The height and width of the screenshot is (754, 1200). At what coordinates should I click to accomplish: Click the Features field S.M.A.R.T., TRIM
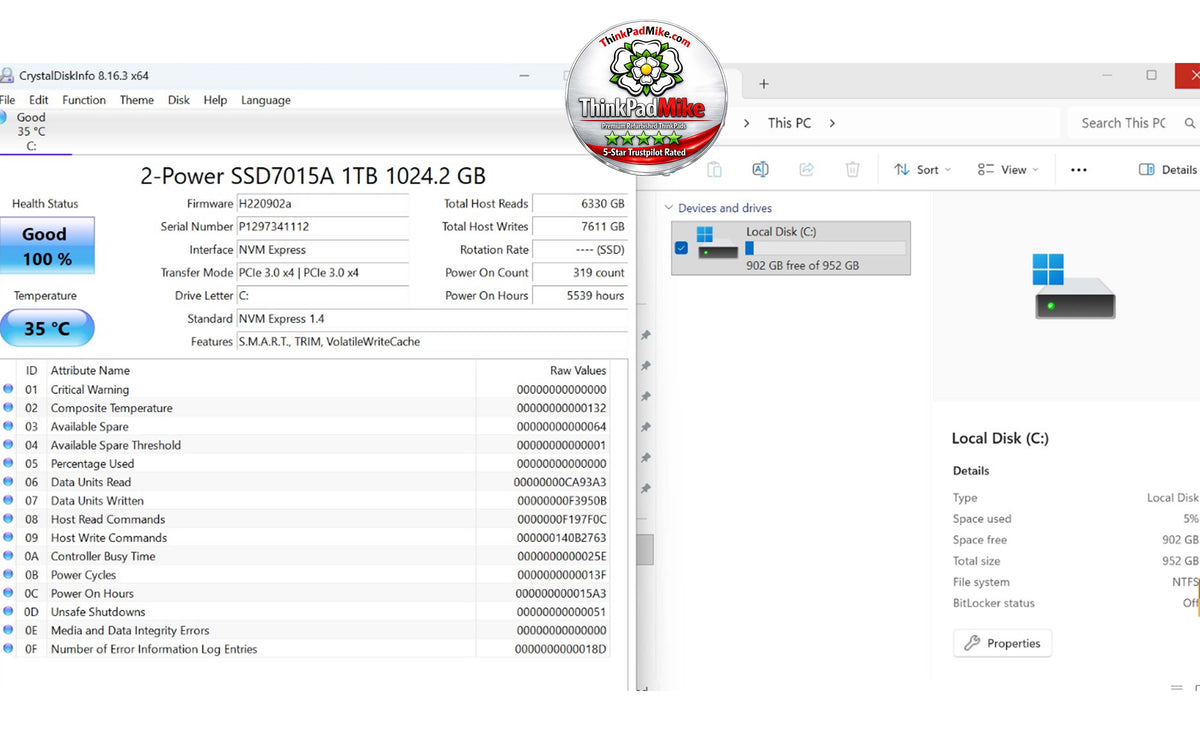pyautogui.click(x=432, y=342)
